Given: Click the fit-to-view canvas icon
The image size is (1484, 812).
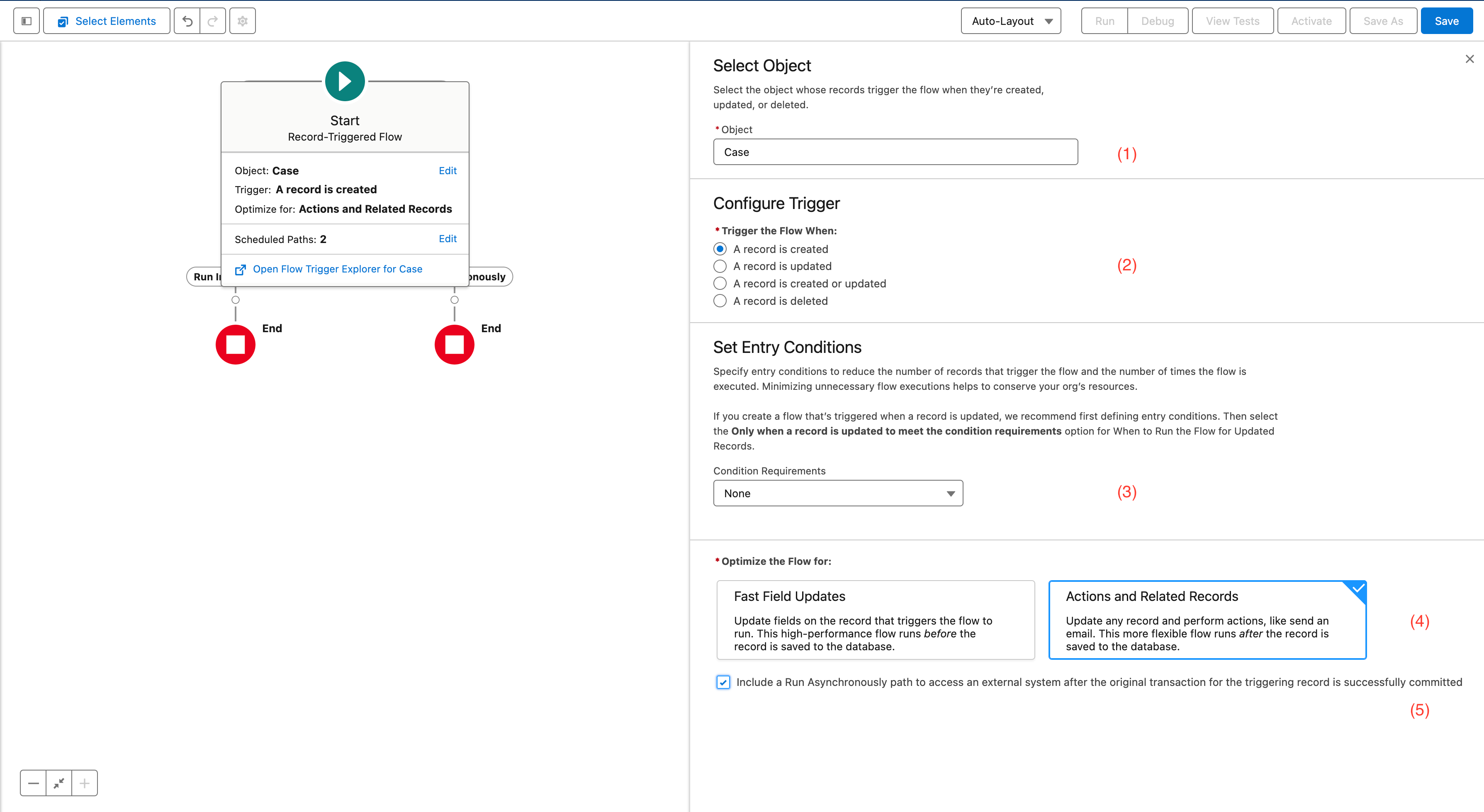Looking at the screenshot, I should point(59,783).
